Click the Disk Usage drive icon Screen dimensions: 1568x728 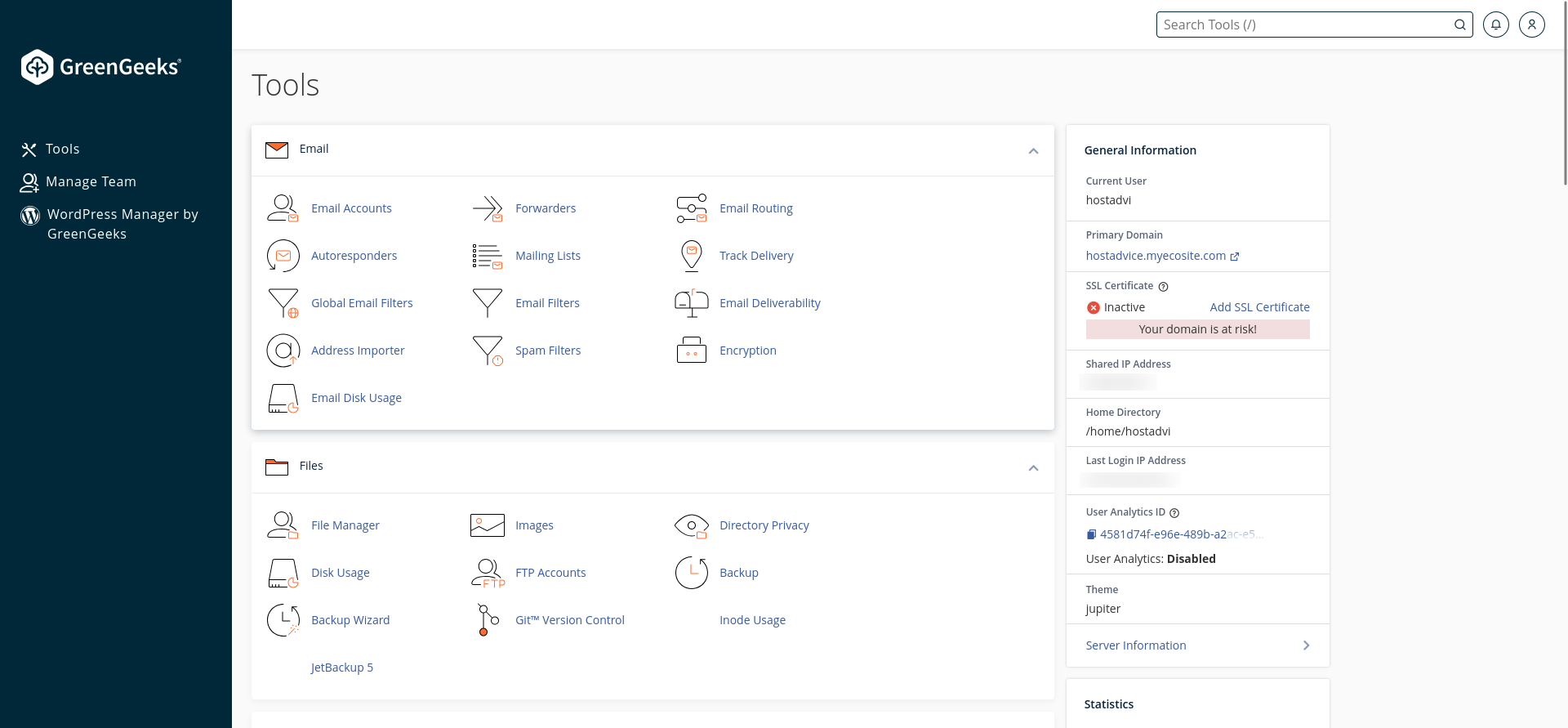point(283,573)
